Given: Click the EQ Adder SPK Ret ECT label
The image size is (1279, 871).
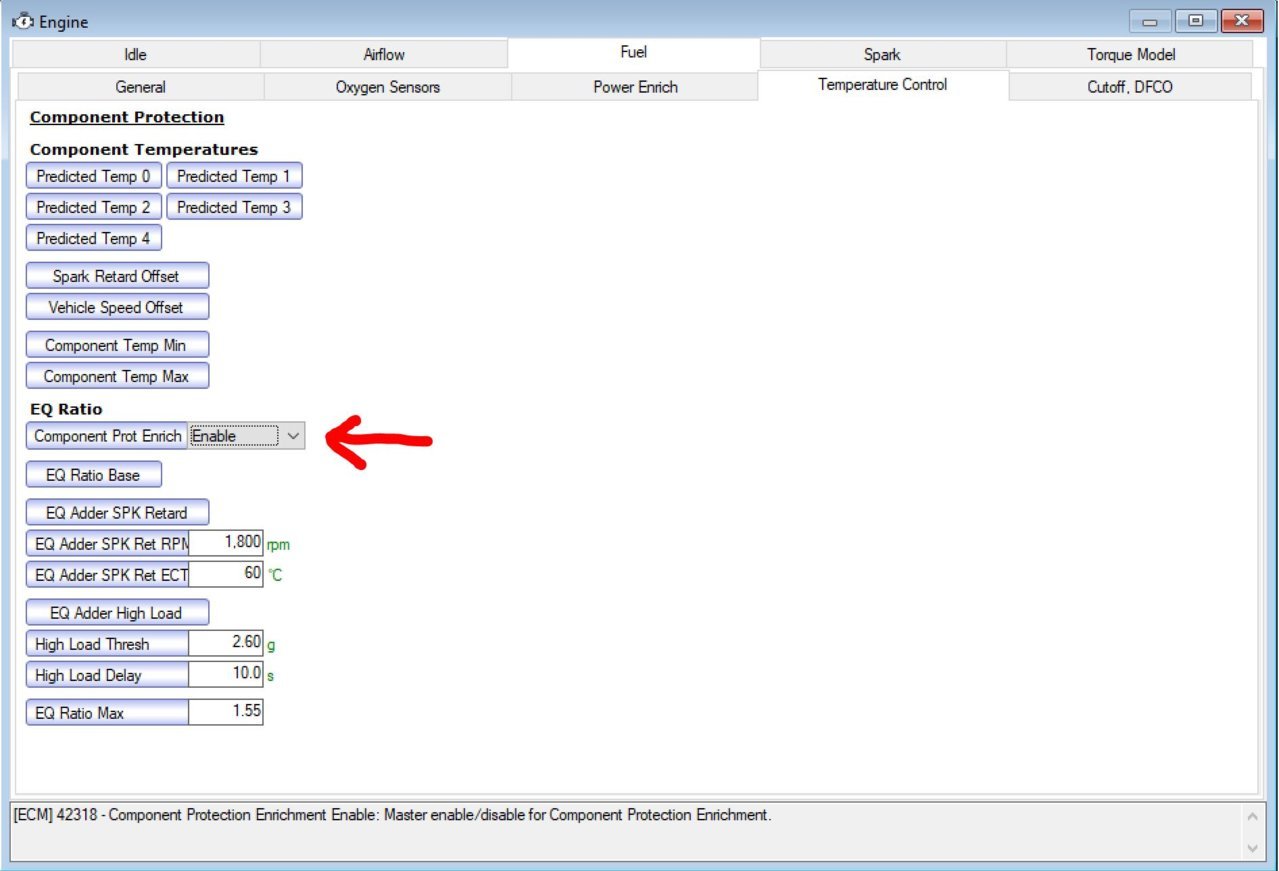Looking at the screenshot, I should [107, 575].
